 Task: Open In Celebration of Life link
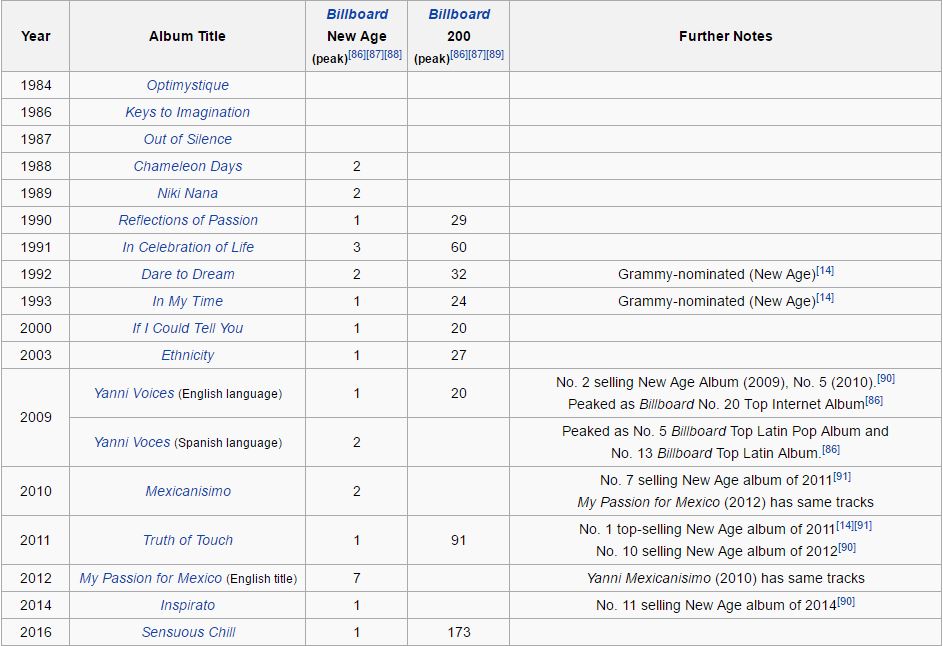(187, 247)
